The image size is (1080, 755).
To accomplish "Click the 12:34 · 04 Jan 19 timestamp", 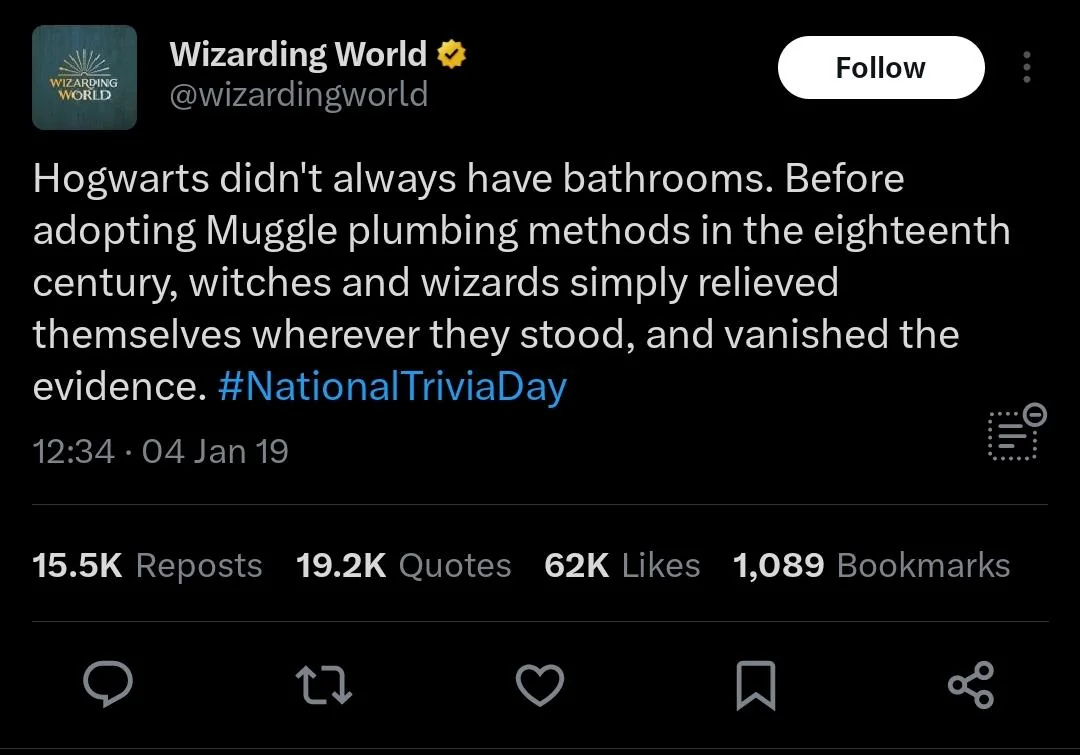I will pos(160,452).
